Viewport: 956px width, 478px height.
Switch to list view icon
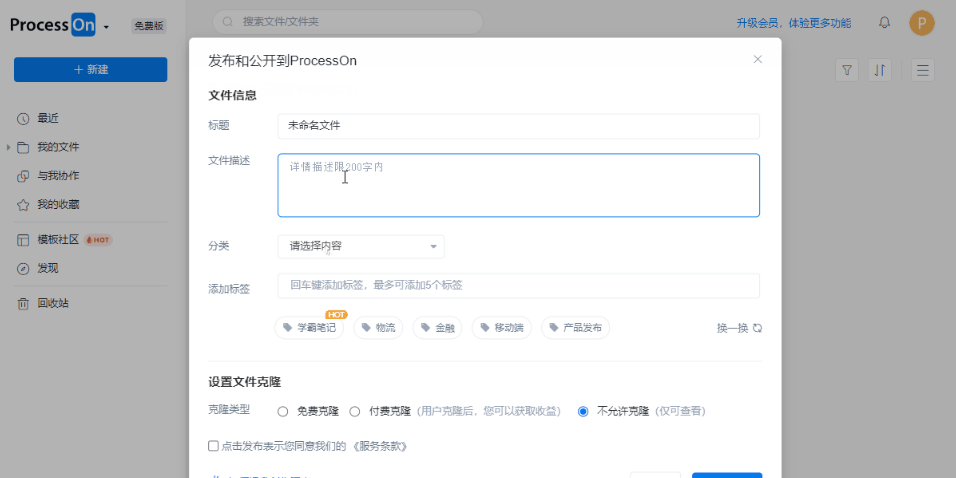click(x=922, y=70)
